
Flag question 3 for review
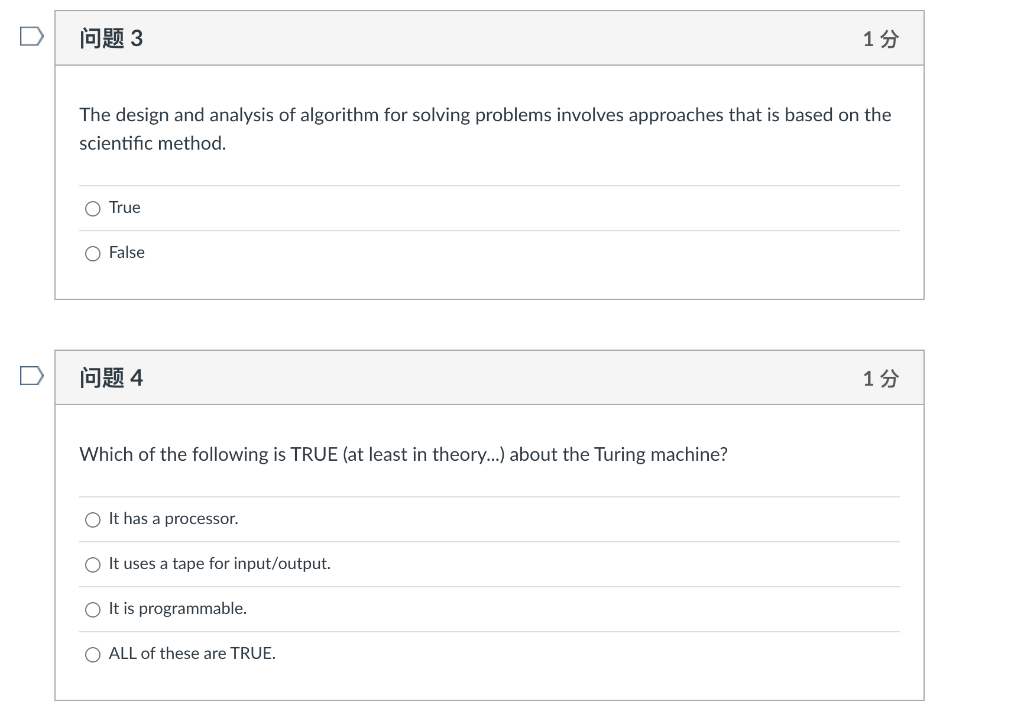click(31, 37)
